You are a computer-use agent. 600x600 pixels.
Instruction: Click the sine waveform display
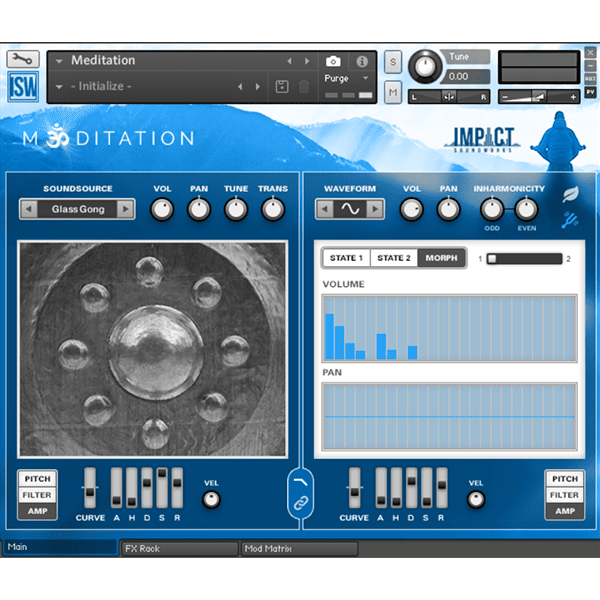[350, 209]
